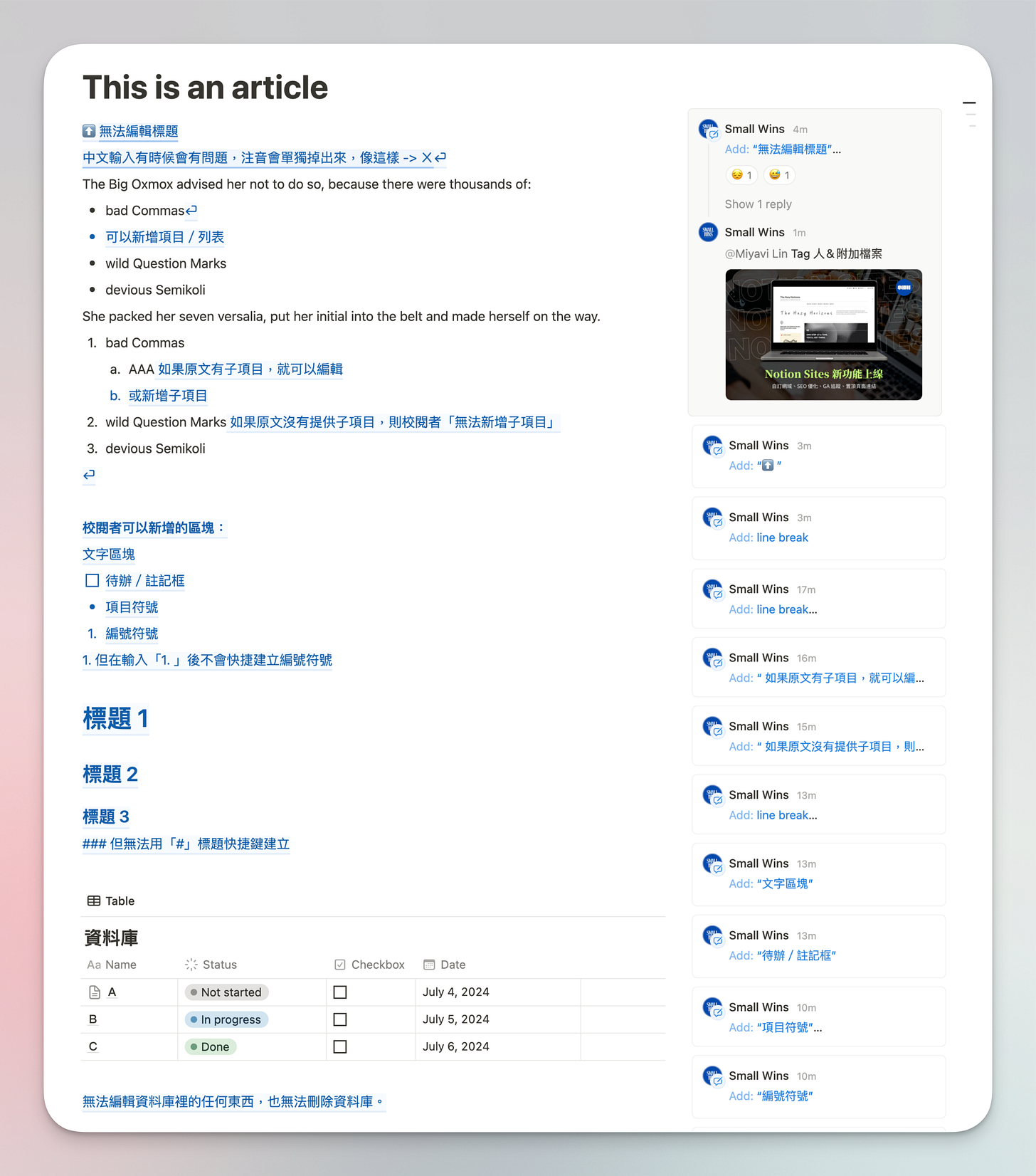Click comment Add: 如果原文有子項目
This screenshot has width=1036, height=1176.
(x=818, y=667)
